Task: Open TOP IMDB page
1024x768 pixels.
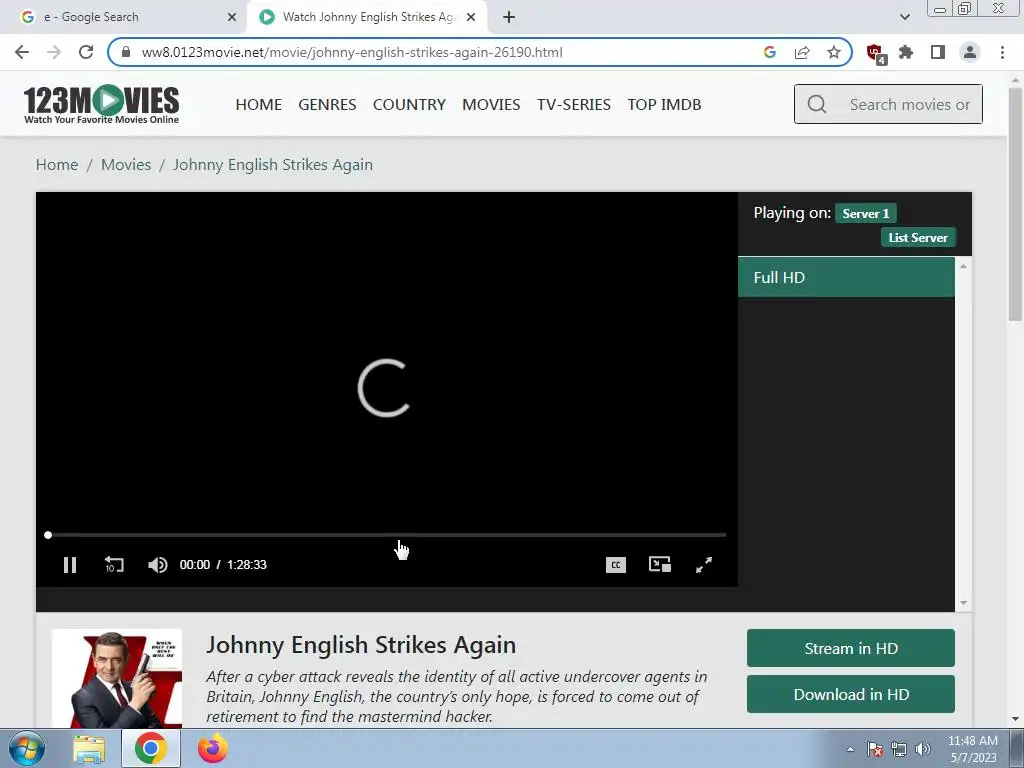Action: pyautogui.click(x=664, y=104)
